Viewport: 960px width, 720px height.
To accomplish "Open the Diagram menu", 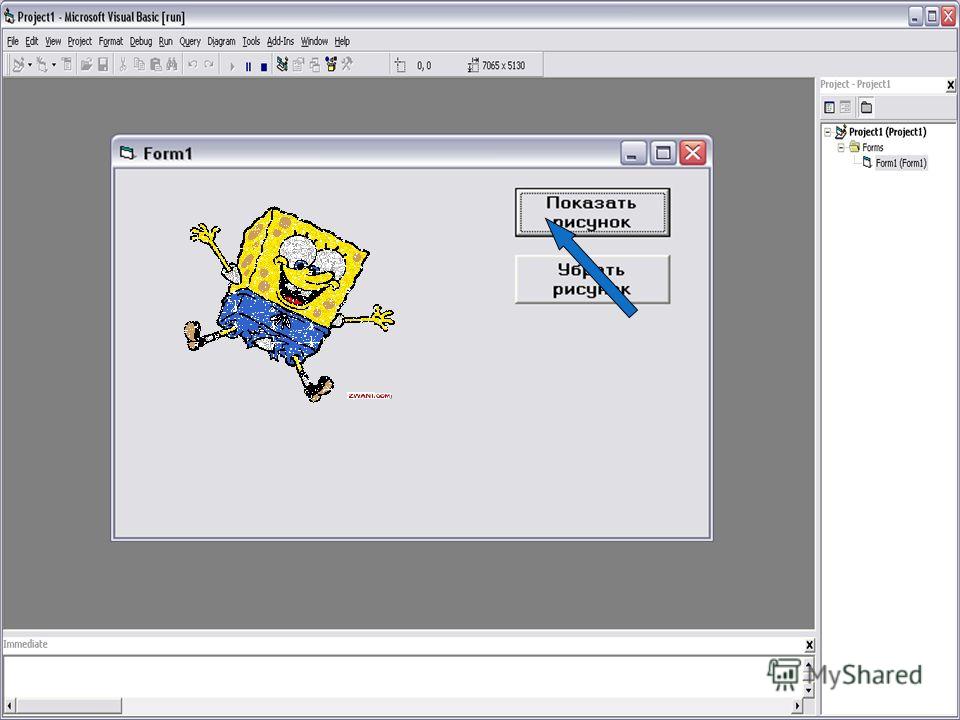I will coord(221,42).
